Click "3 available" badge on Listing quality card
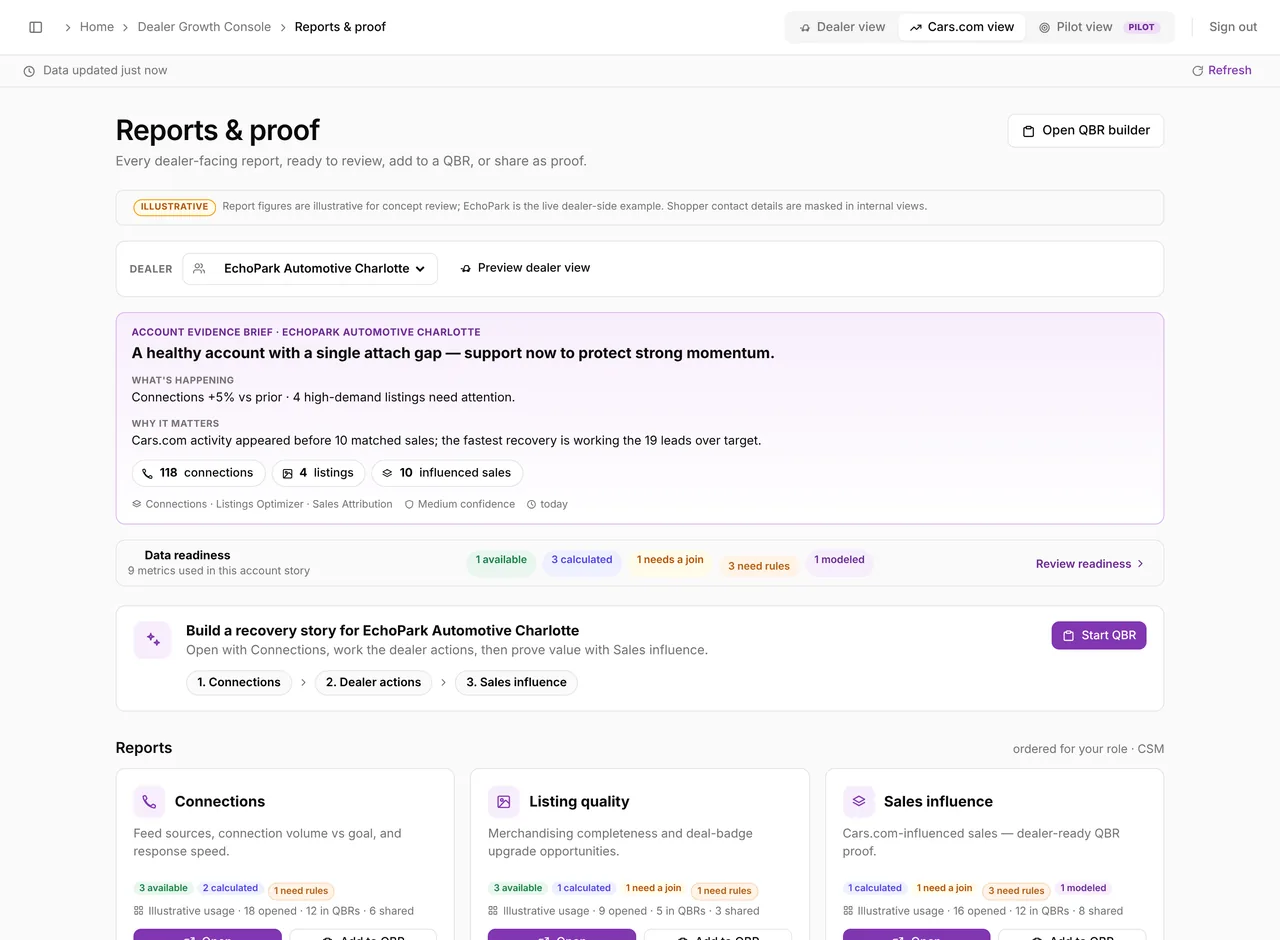1280x940 pixels. [518, 888]
